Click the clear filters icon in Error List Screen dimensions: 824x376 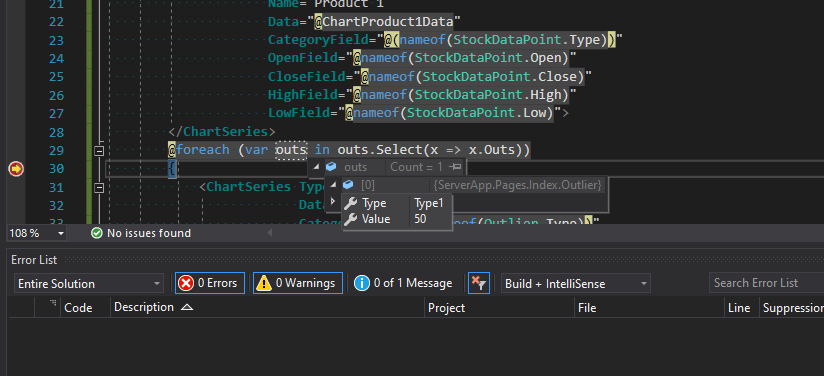[x=479, y=283]
